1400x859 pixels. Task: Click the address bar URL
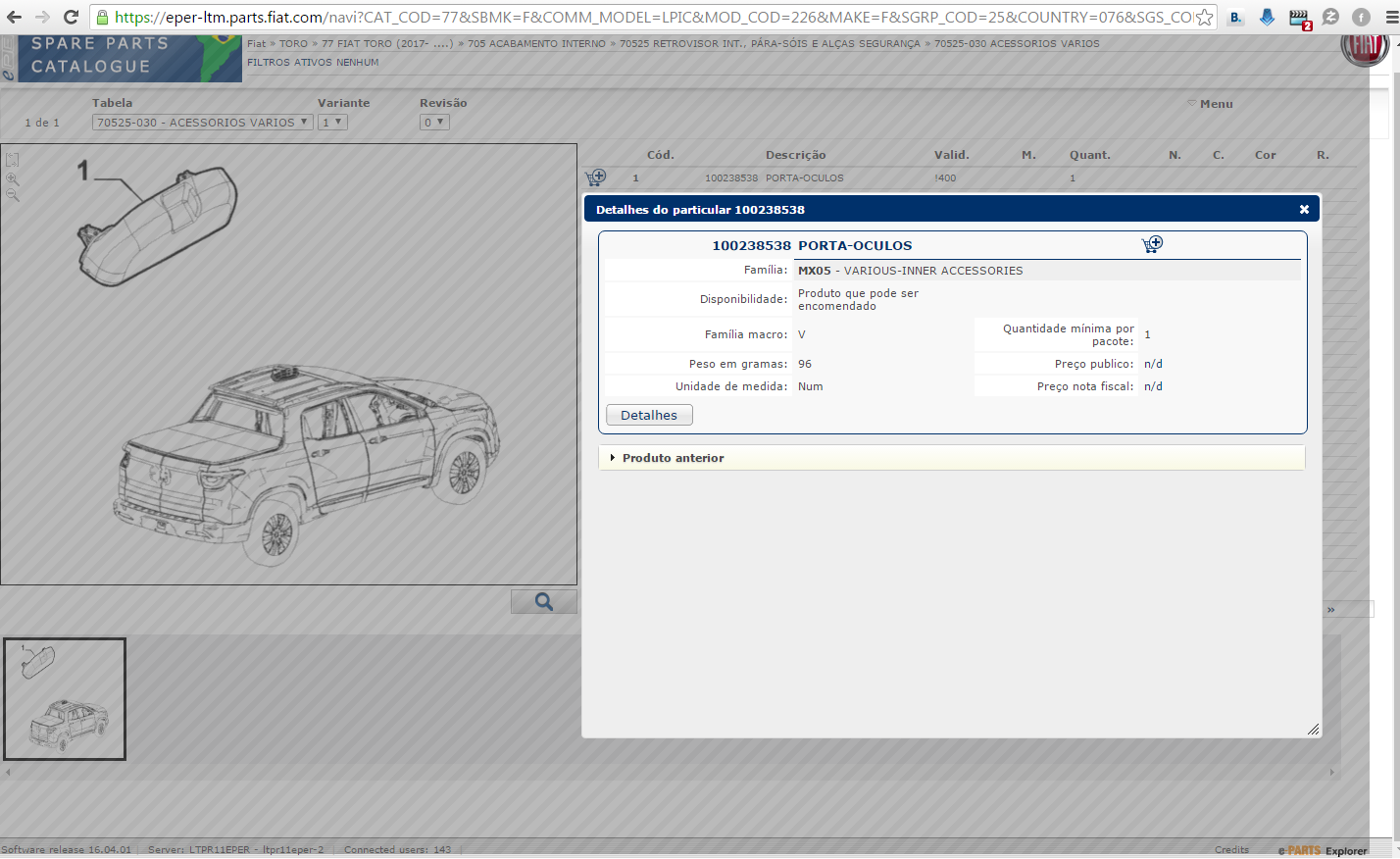point(652,17)
